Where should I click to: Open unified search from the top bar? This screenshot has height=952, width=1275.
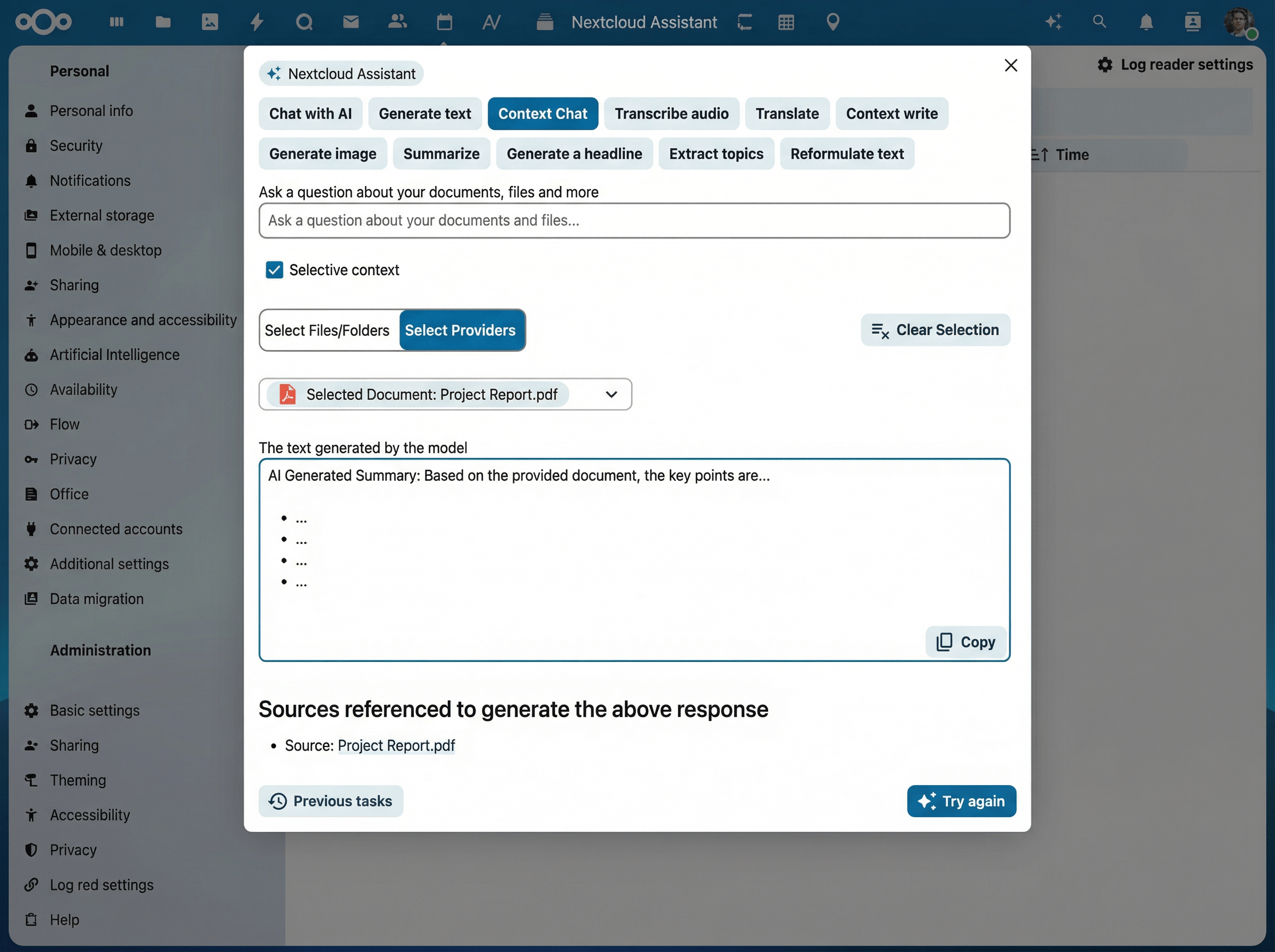[1099, 22]
